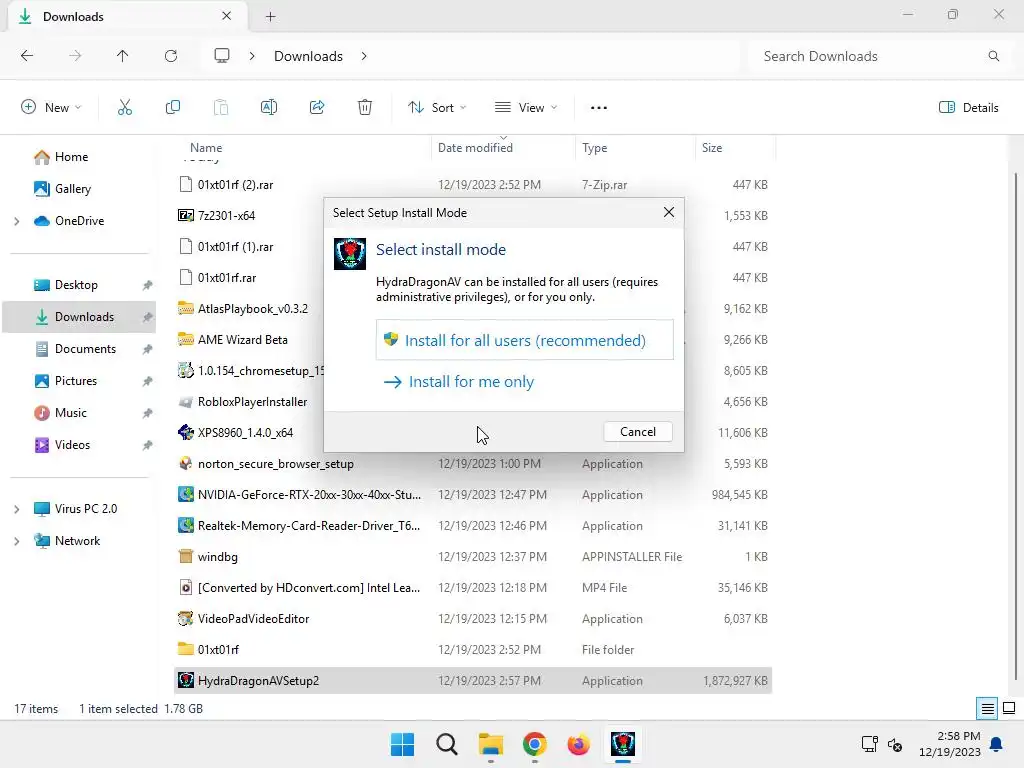Select the 7z2301-x64 file
Viewport: 1024px width, 768px height.
pos(226,216)
